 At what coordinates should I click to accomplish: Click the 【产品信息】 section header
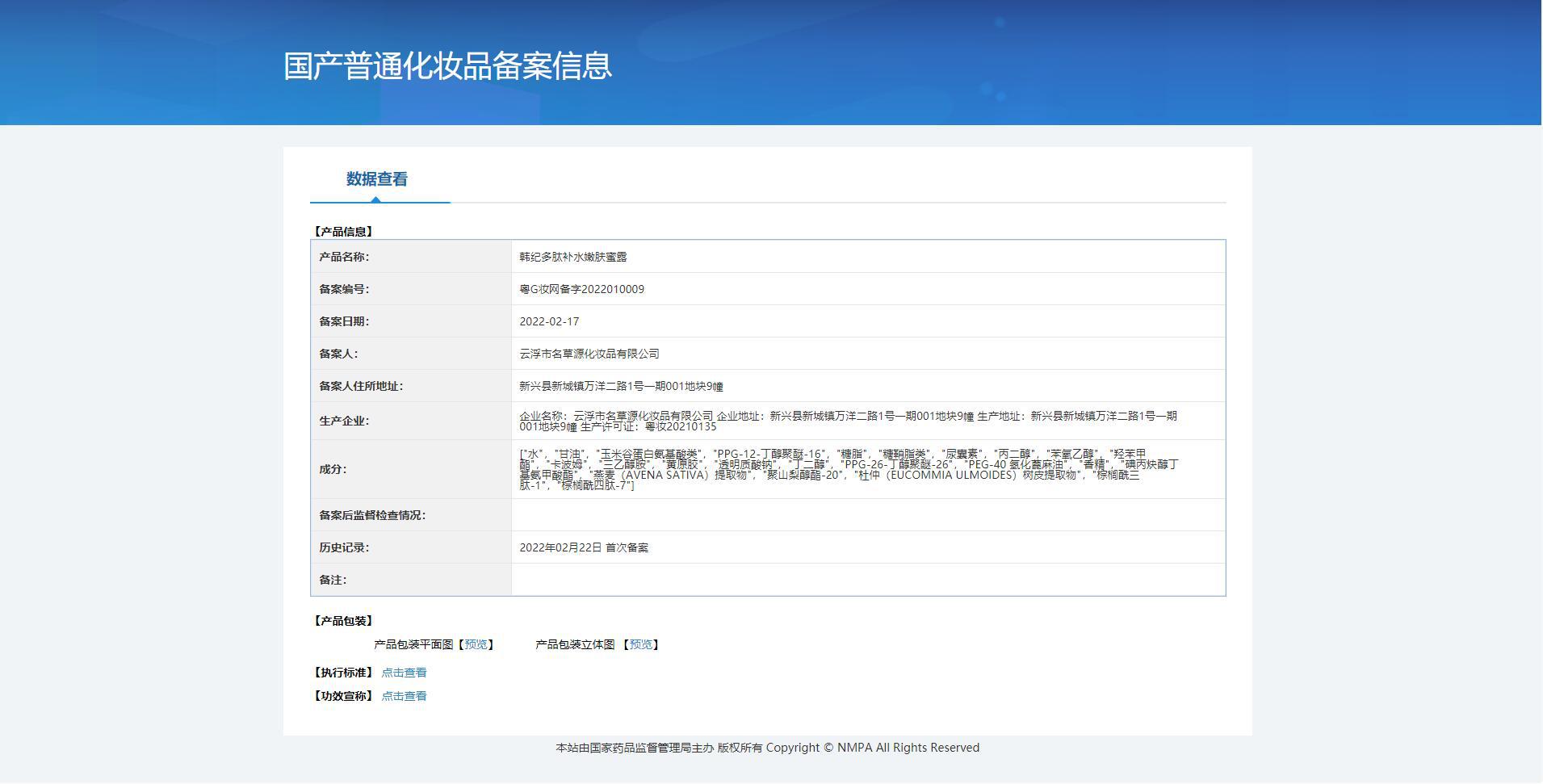tap(343, 232)
